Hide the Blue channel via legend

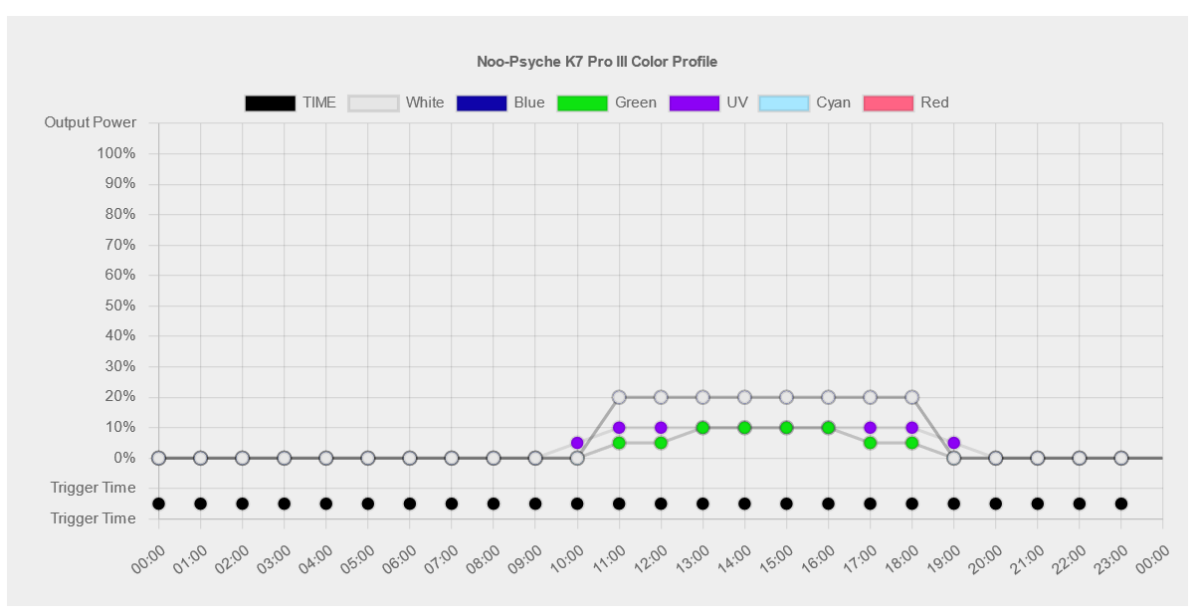[500, 103]
